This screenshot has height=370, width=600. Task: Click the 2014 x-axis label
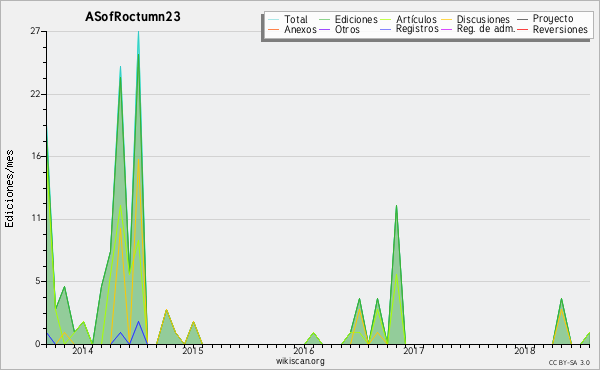pos(82,350)
